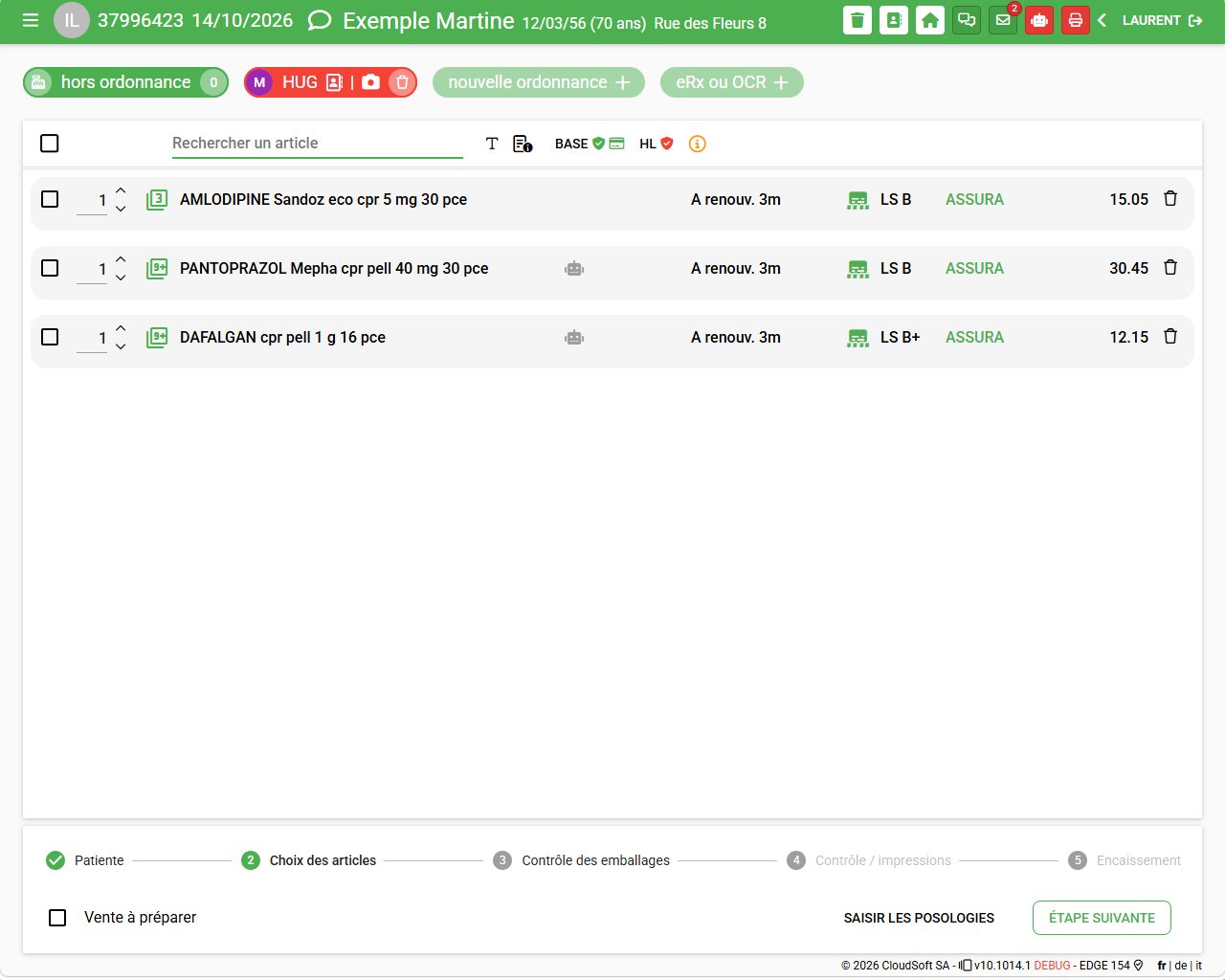The image size is (1225, 980).
Task: Check the AMLODIPINE Sandoz row checkbox
Action: (x=50, y=199)
